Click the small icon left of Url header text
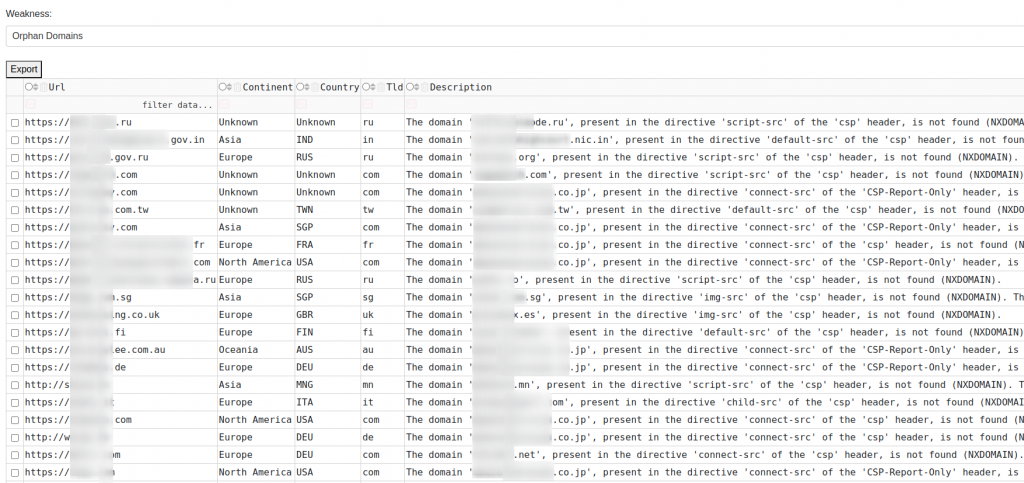The height and width of the screenshot is (483, 1024). pyautogui.click(x=43, y=87)
